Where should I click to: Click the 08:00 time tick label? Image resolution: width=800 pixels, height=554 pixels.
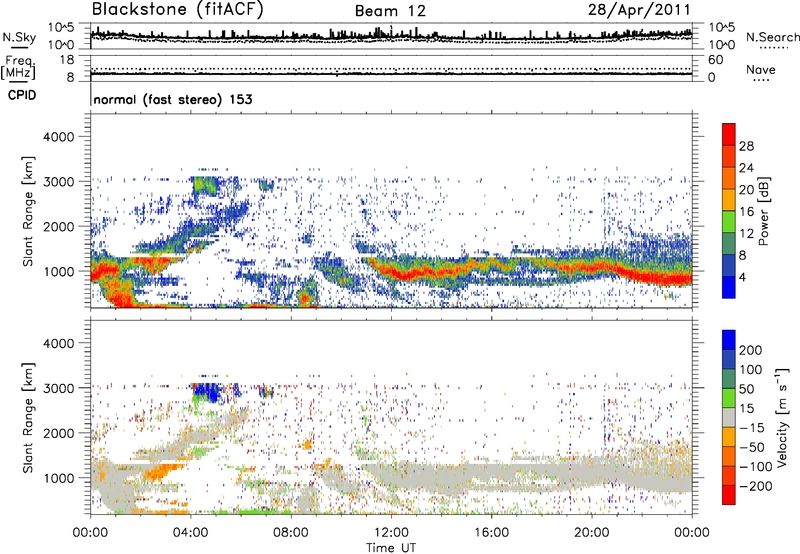pos(290,533)
